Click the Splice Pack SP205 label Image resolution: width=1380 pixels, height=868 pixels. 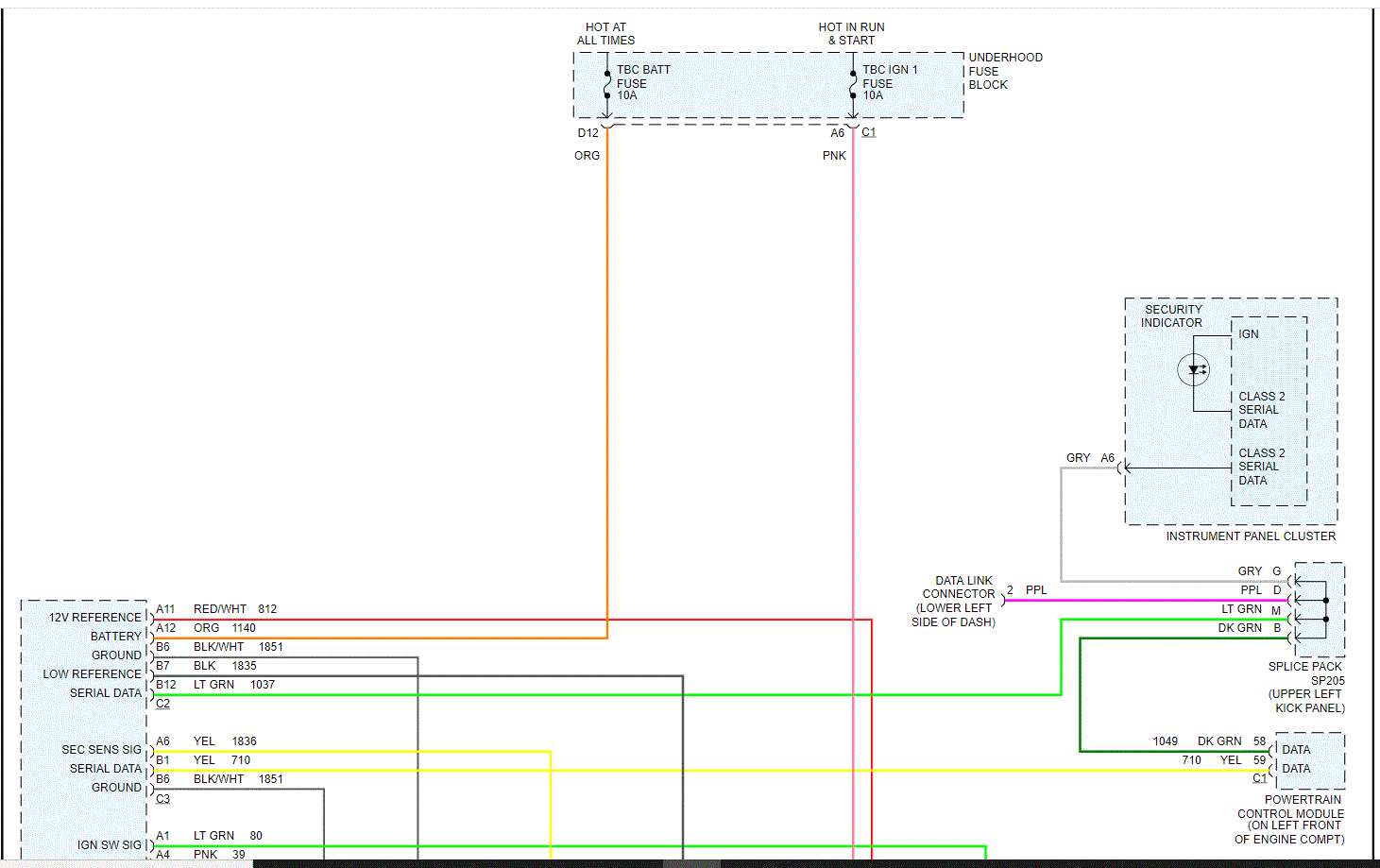coord(1306,688)
